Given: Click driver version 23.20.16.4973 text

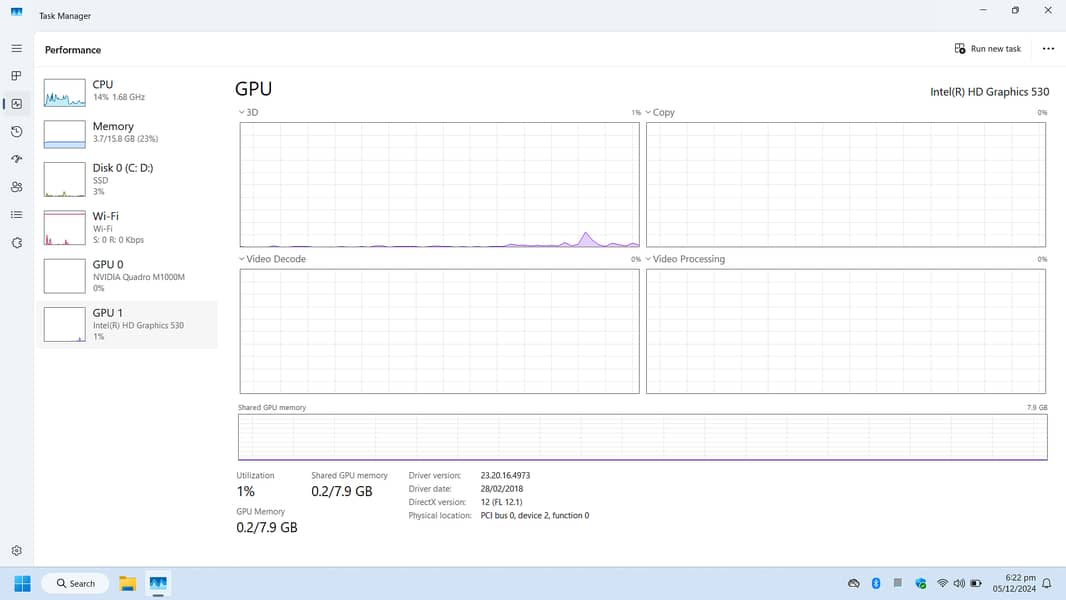Looking at the screenshot, I should (505, 476).
